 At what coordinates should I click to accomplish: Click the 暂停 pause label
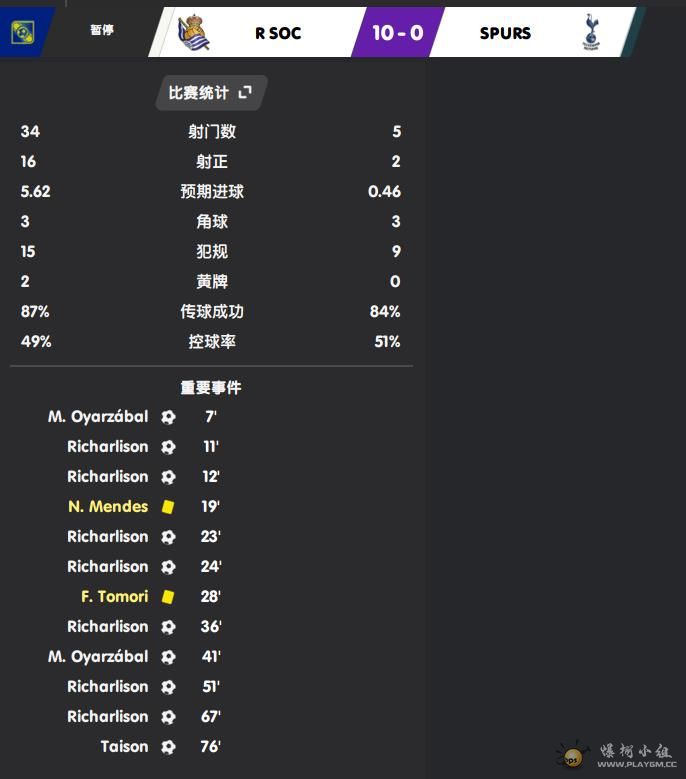coord(102,31)
